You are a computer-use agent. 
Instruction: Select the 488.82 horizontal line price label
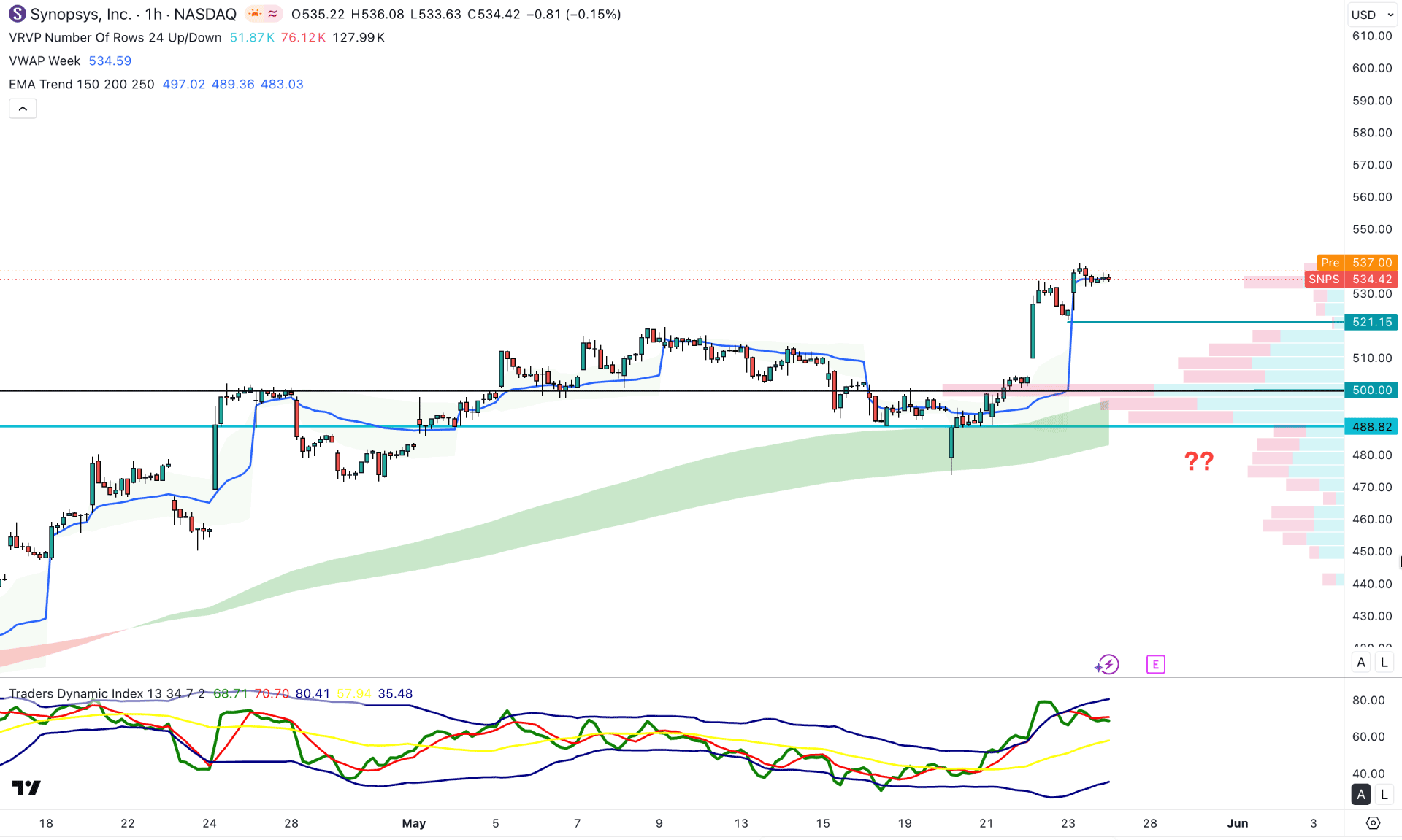(1371, 427)
